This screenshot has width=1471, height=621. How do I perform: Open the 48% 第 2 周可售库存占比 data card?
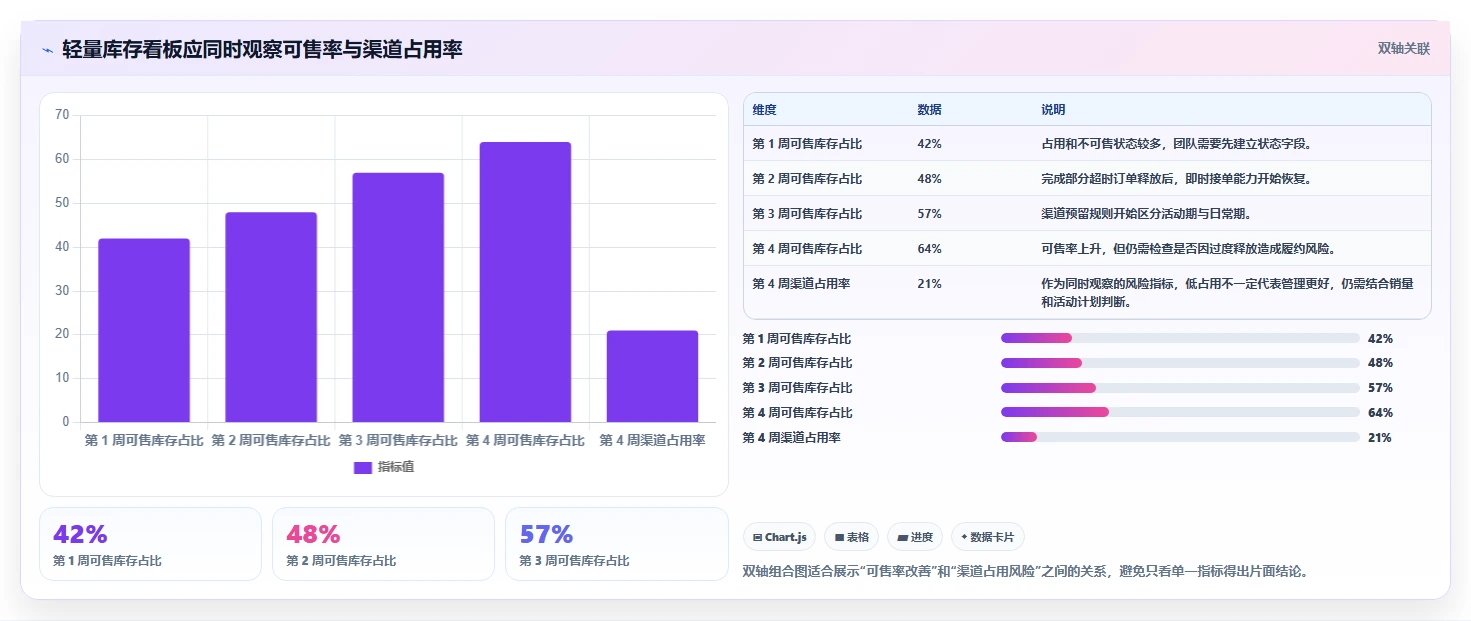tap(383, 544)
